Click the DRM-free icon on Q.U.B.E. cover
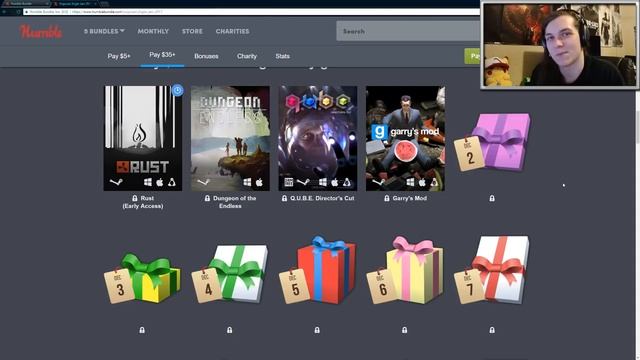 [x=289, y=182]
